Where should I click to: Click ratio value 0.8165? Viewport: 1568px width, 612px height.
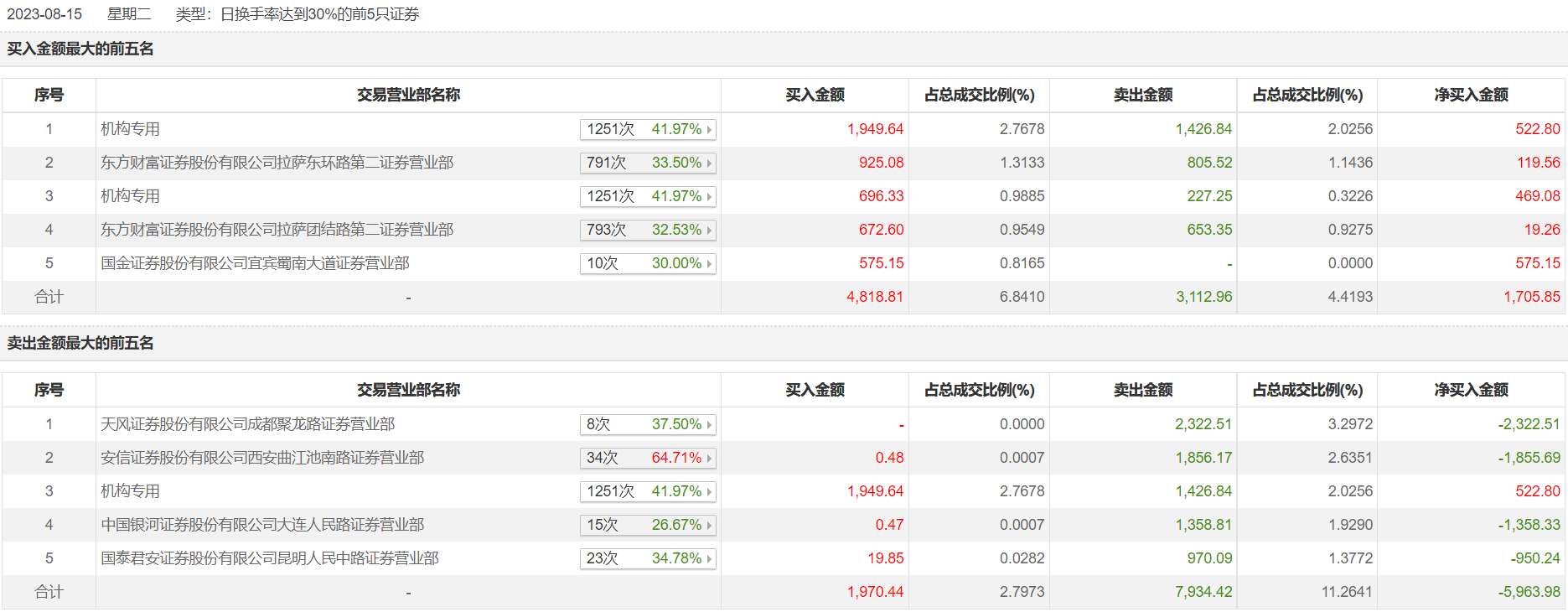[x=1022, y=263]
